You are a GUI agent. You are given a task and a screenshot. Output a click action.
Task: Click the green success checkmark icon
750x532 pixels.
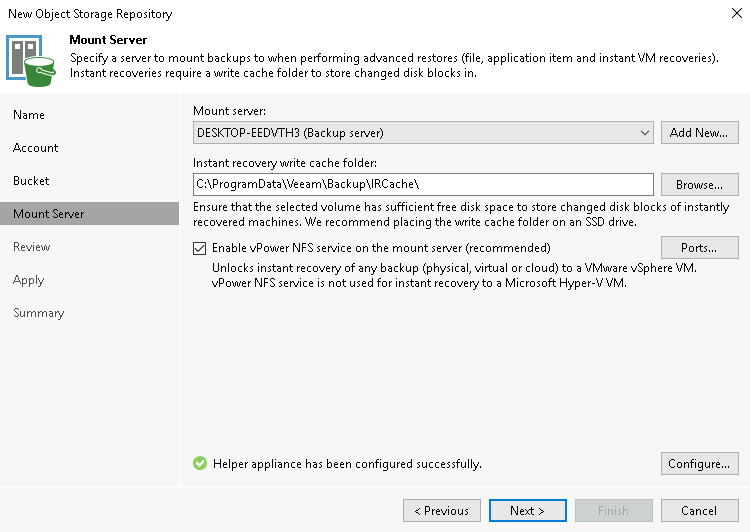[200, 463]
